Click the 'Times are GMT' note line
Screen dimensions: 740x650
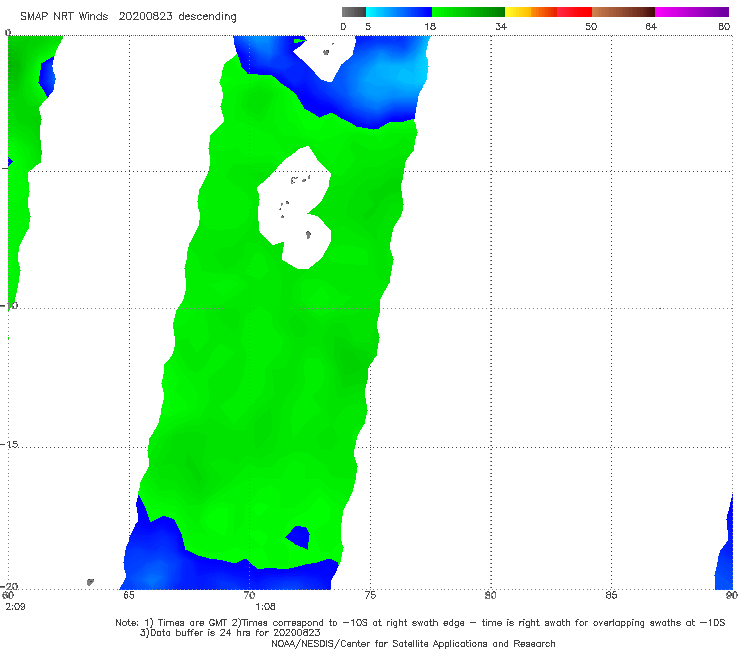(x=420, y=623)
